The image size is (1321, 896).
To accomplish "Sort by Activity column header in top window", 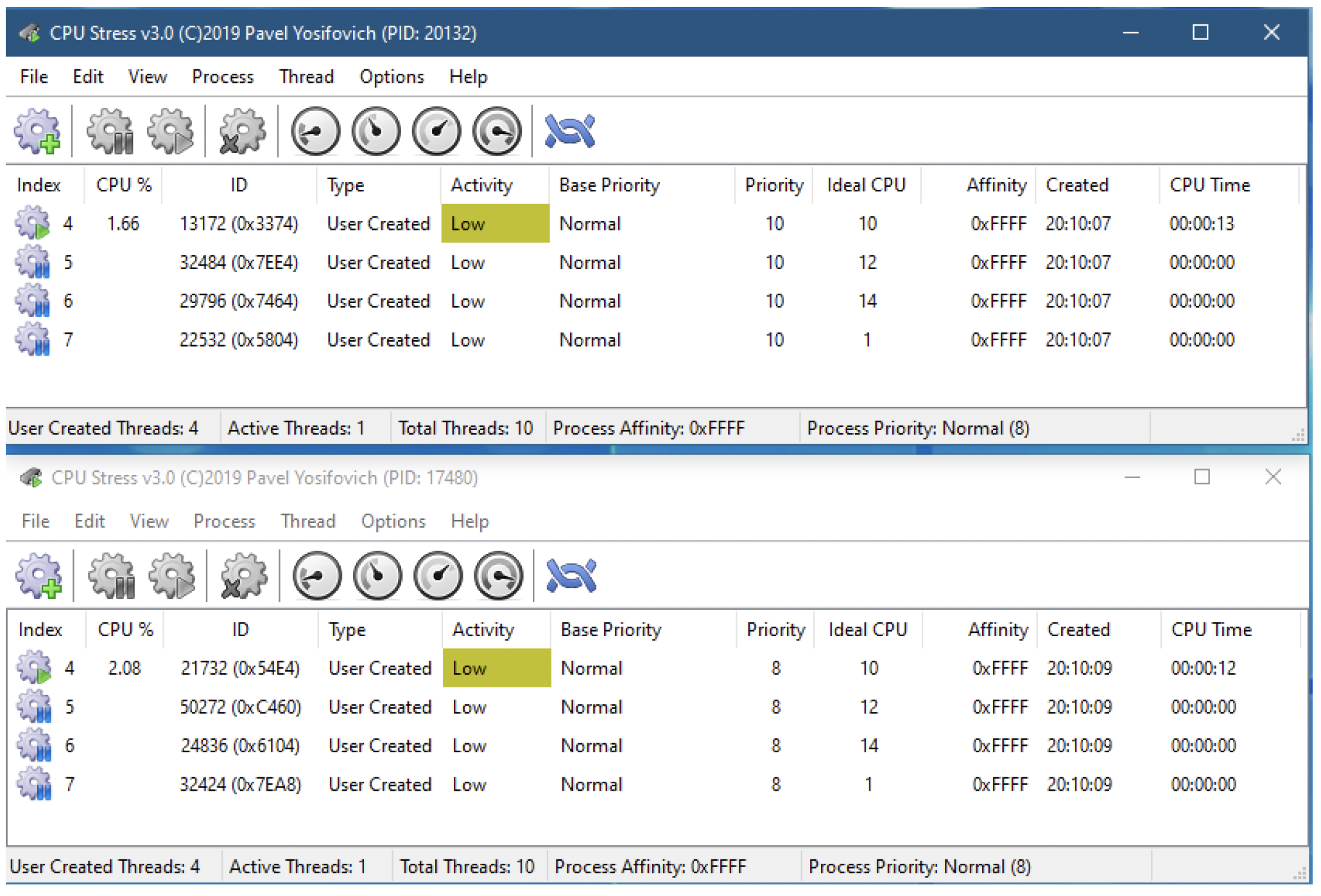I will (x=495, y=185).
